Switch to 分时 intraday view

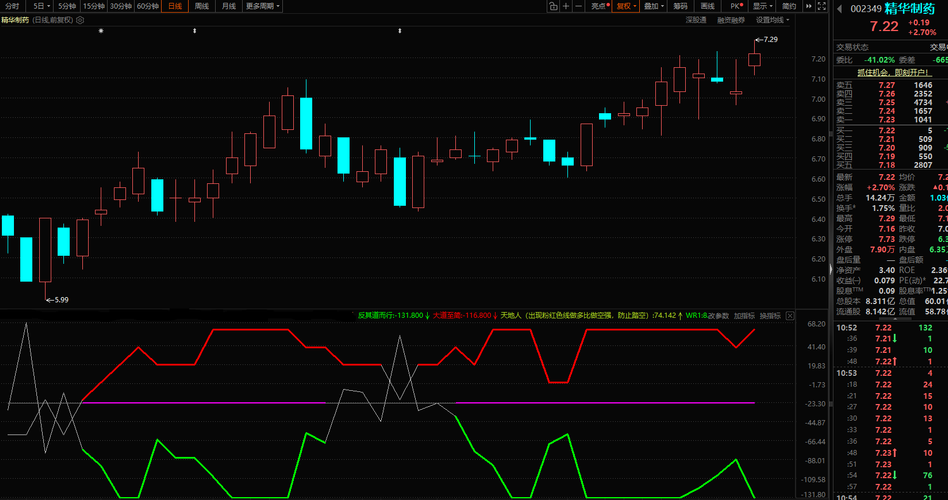tap(11, 6)
